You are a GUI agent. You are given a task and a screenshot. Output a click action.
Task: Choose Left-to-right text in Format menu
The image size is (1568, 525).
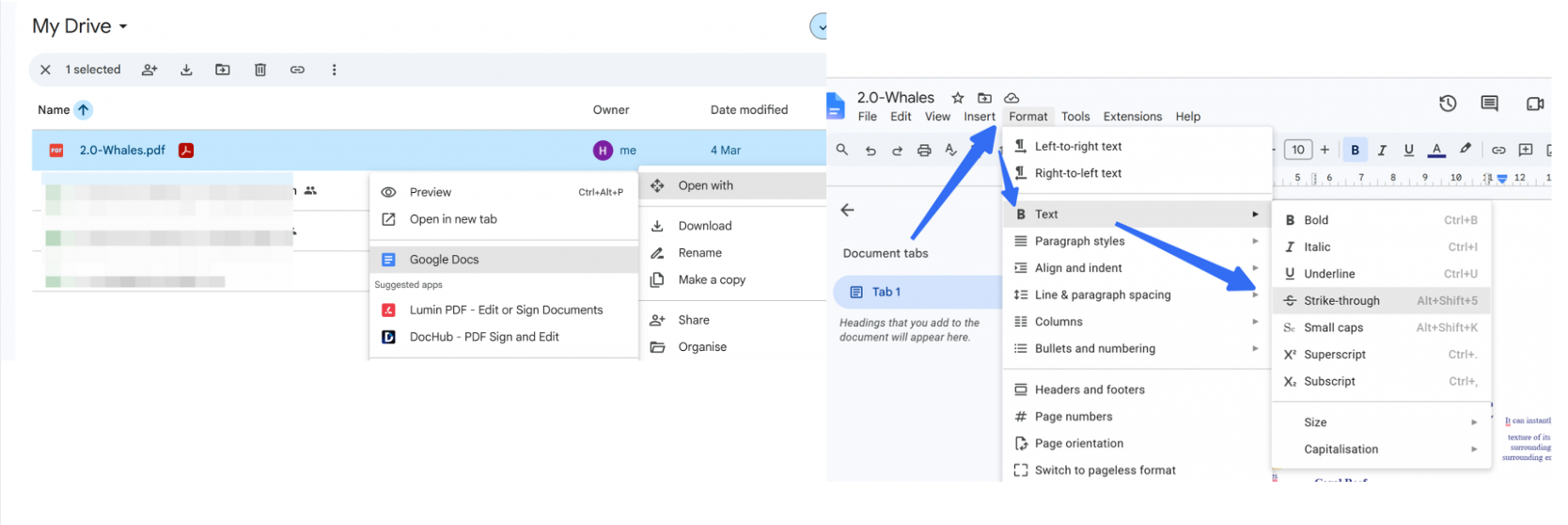click(1137, 147)
